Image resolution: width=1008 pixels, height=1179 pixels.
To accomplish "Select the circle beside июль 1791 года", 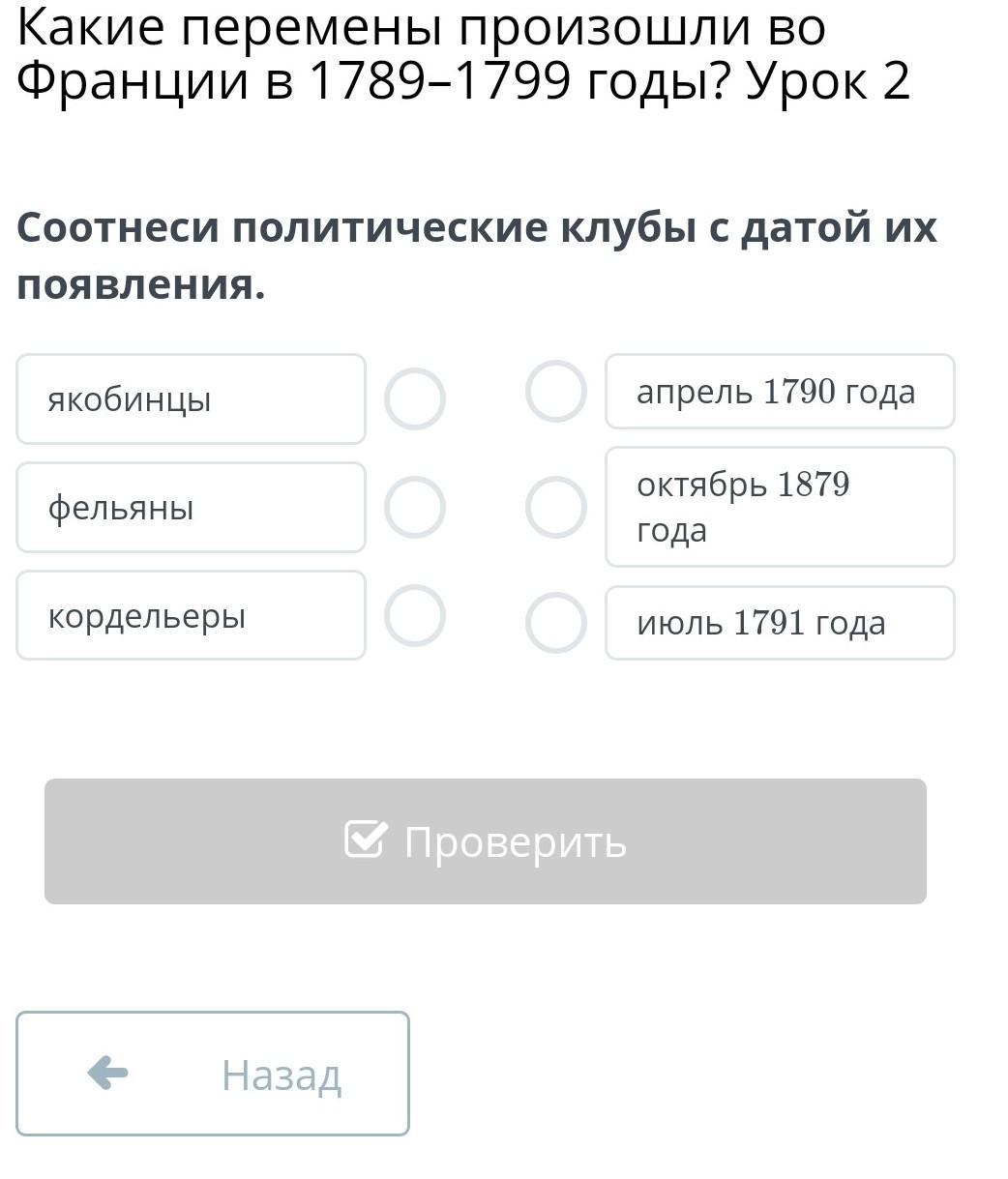I will pyautogui.click(x=556, y=623).
